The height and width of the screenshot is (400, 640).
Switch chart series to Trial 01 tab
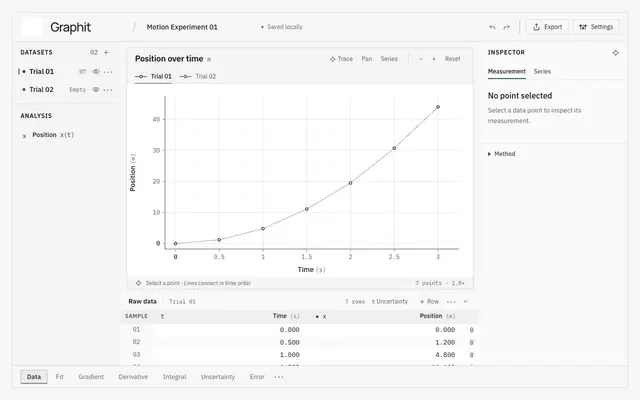coord(153,76)
